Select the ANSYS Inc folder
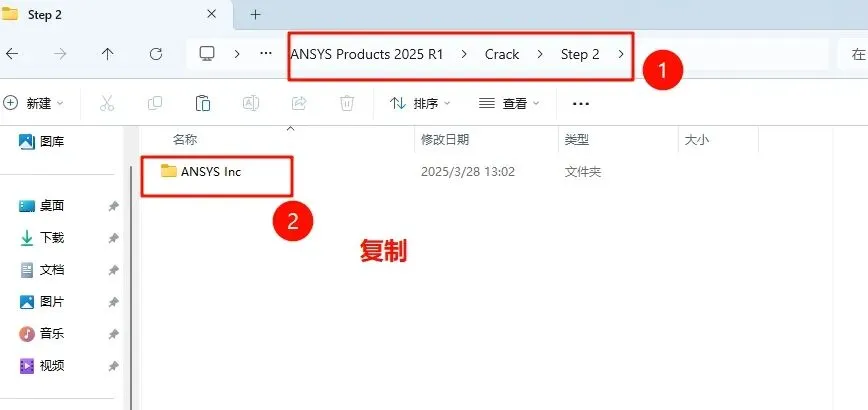Screen dimensions: 868x410 pos(211,172)
